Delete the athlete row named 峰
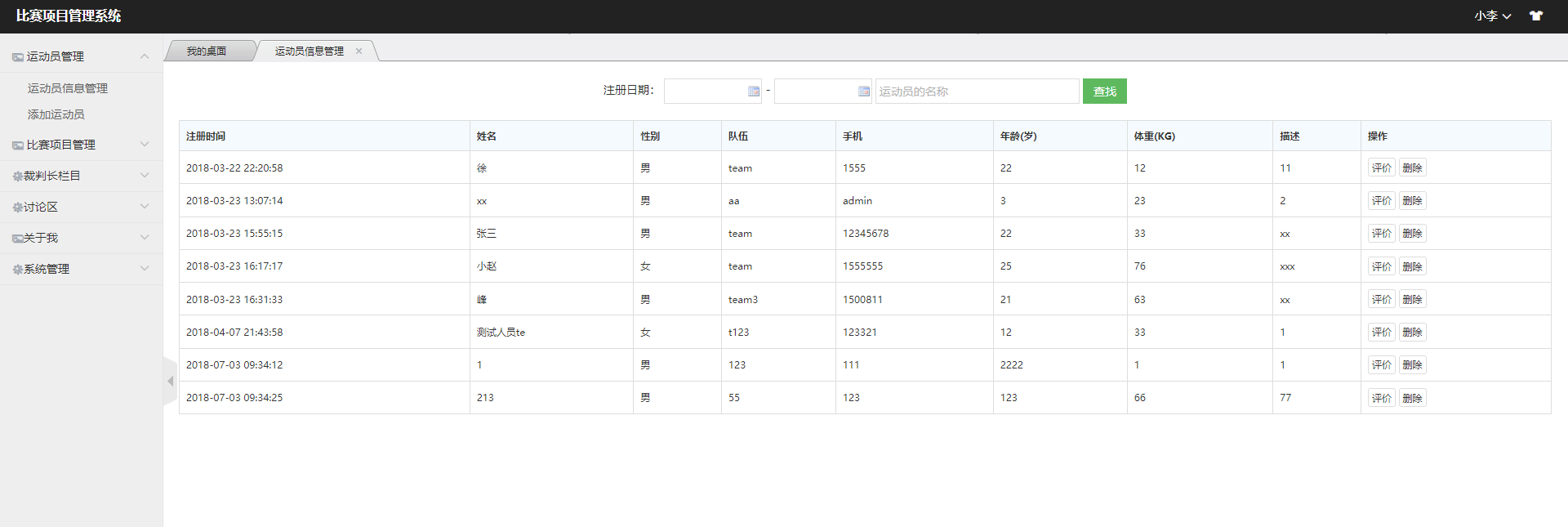 [1413, 299]
